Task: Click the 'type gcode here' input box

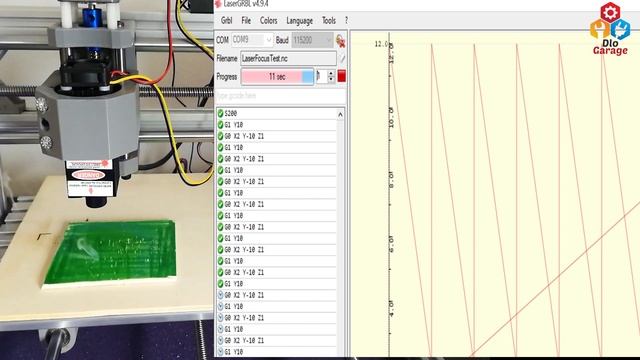Action: coord(280,96)
